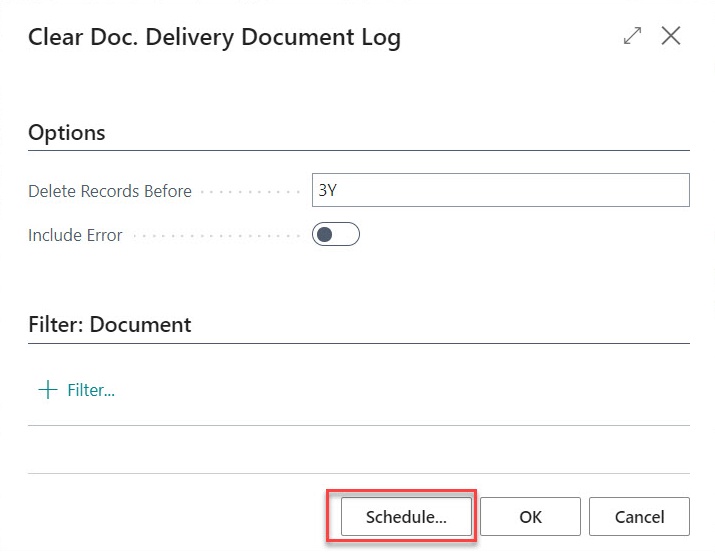Click the dotted leader after Include Error

pyautogui.click(x=217, y=236)
